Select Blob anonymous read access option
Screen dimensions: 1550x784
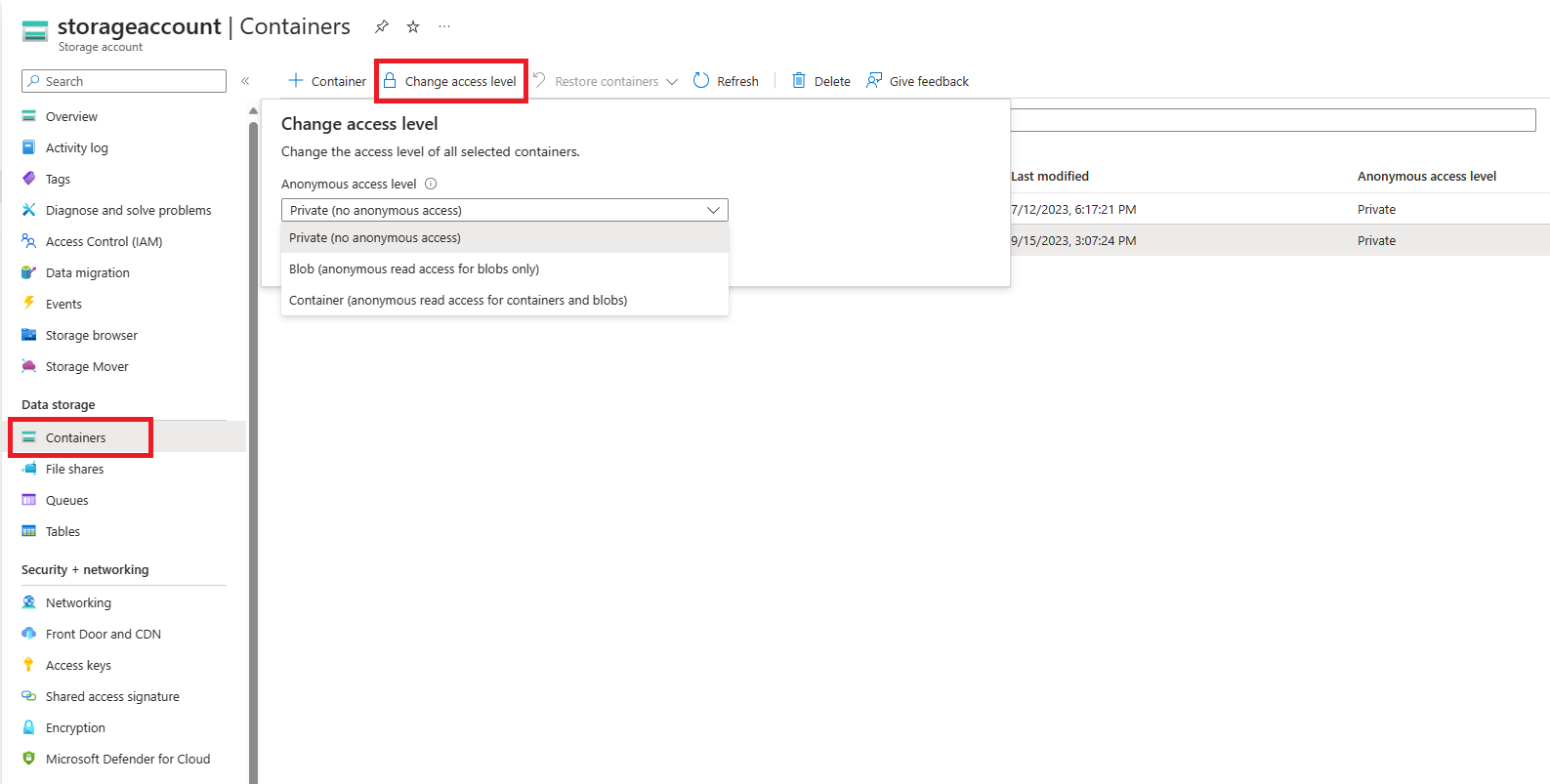(x=504, y=268)
